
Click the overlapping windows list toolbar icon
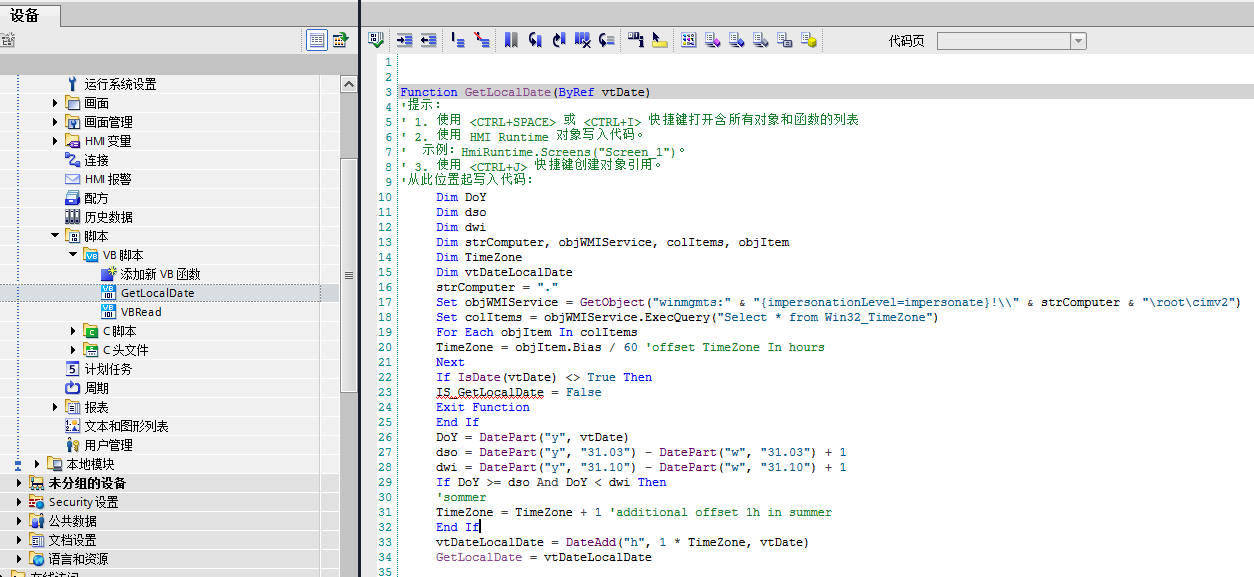pyautogui.click(x=785, y=40)
